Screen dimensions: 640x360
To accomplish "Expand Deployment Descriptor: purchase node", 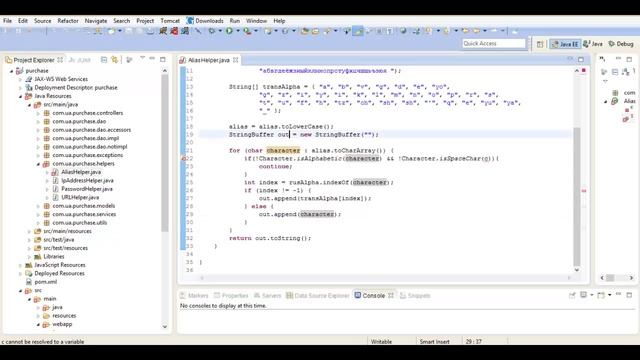I will pyautogui.click(x=20, y=88).
